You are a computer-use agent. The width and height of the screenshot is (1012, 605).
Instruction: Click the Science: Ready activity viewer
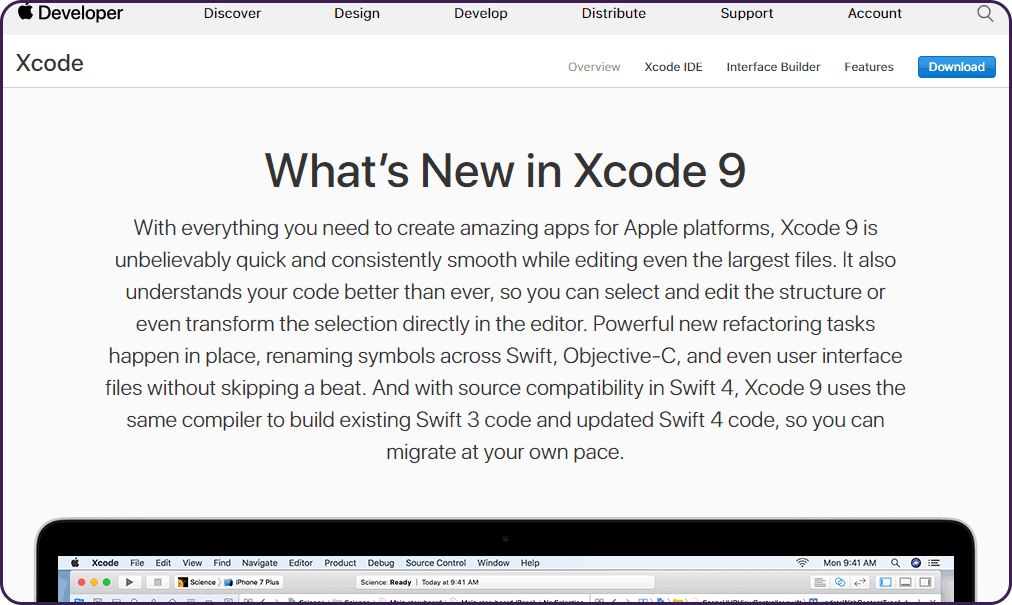coord(388,582)
